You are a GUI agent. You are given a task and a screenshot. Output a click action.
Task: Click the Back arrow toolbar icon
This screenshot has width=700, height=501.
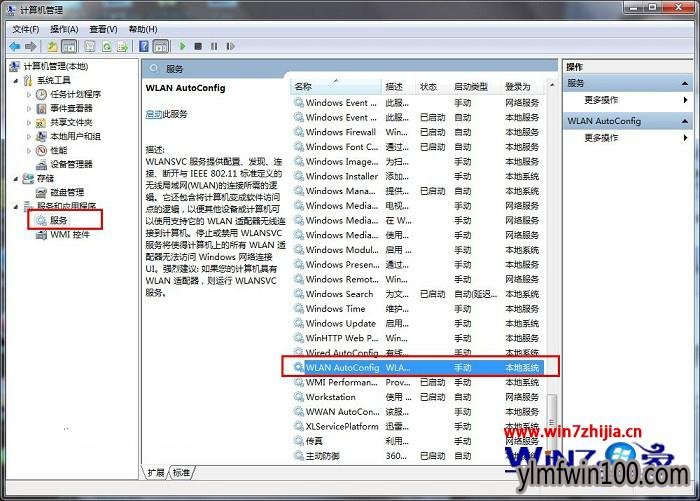[x=15, y=46]
